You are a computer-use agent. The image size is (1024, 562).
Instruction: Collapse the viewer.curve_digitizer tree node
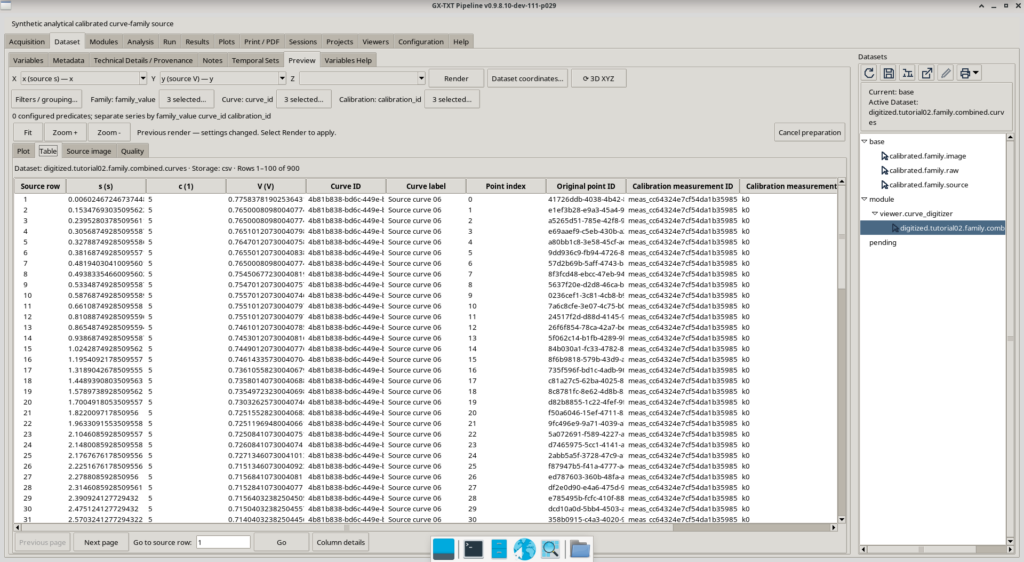[x=875, y=213]
